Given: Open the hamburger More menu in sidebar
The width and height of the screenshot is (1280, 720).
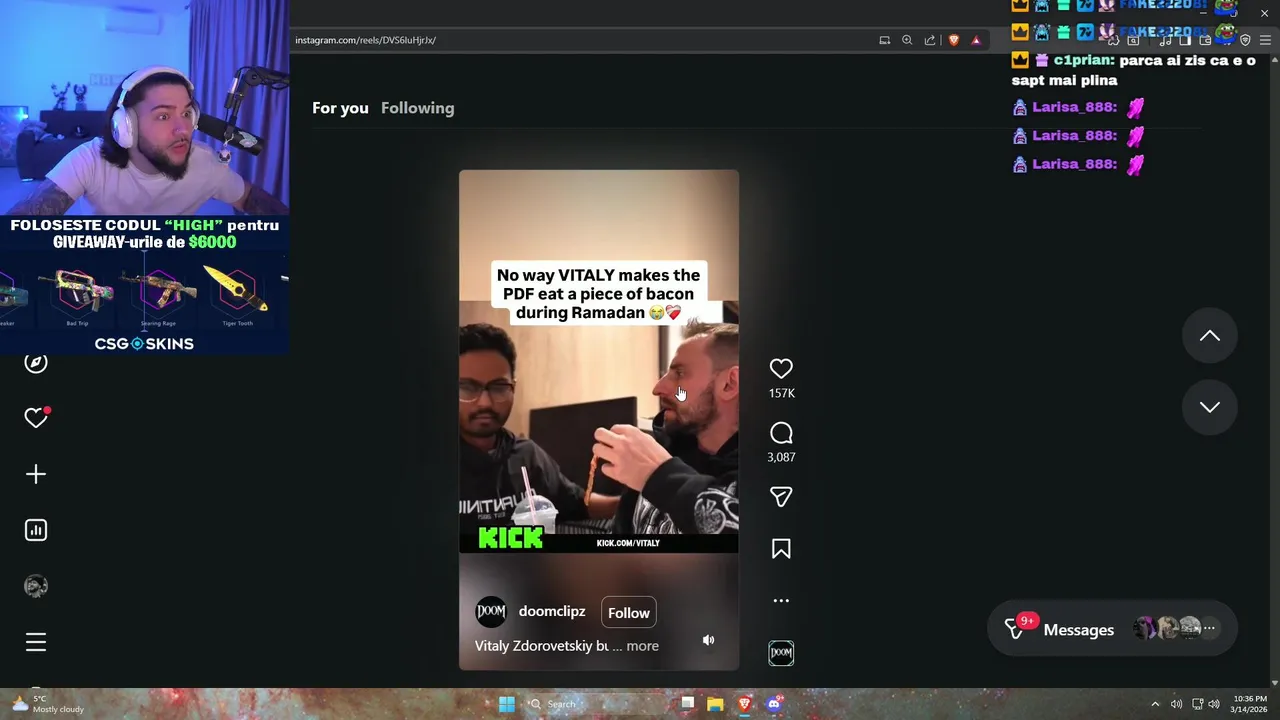Looking at the screenshot, I should click(36, 642).
